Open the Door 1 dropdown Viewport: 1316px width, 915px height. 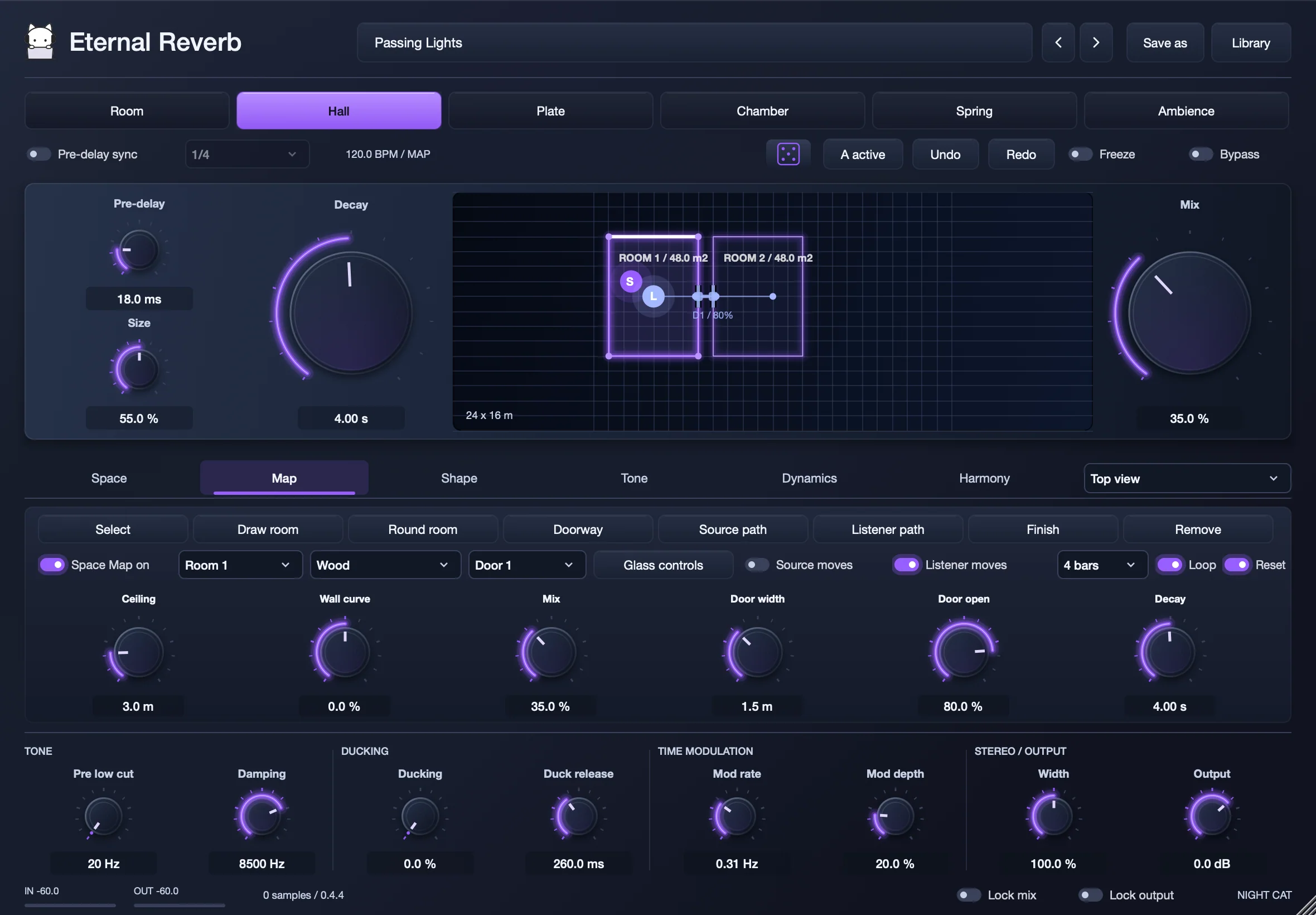tap(526, 565)
